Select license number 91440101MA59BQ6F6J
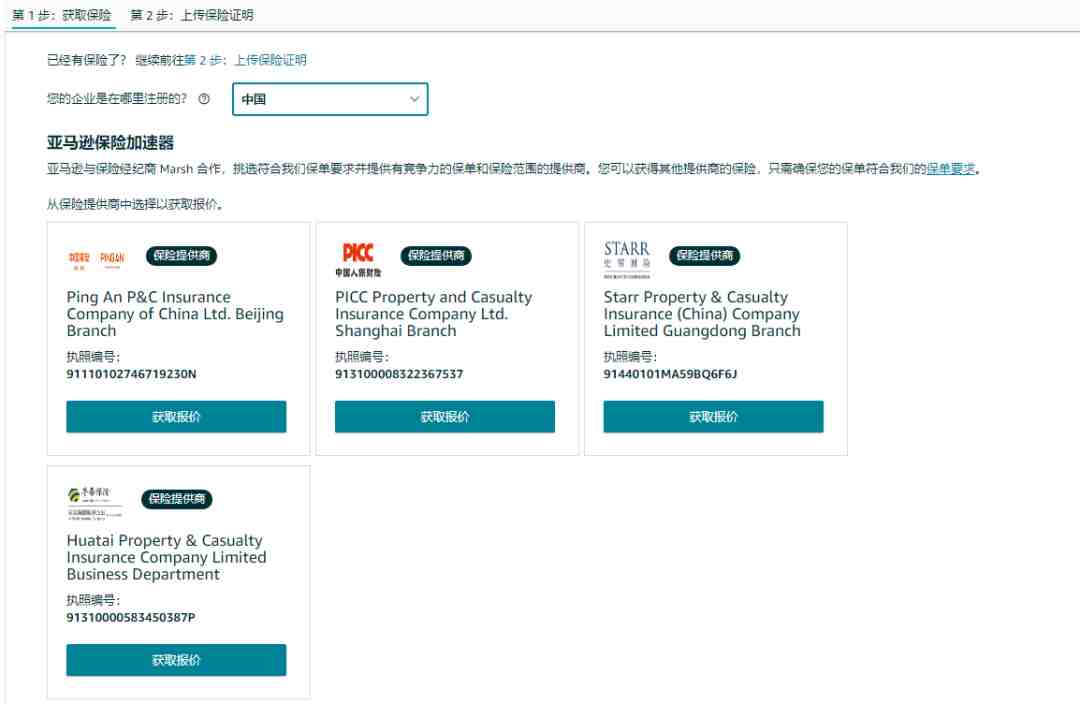Screen dimensions: 1080x704 671,374
